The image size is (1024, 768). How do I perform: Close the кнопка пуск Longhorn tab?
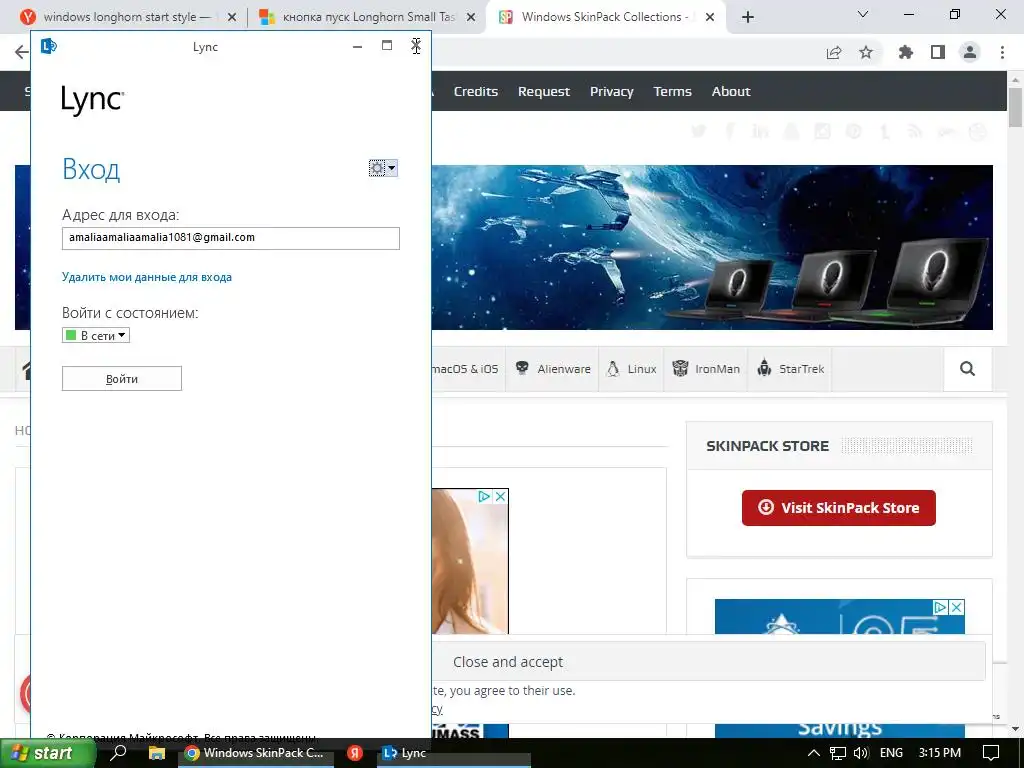click(x=471, y=18)
